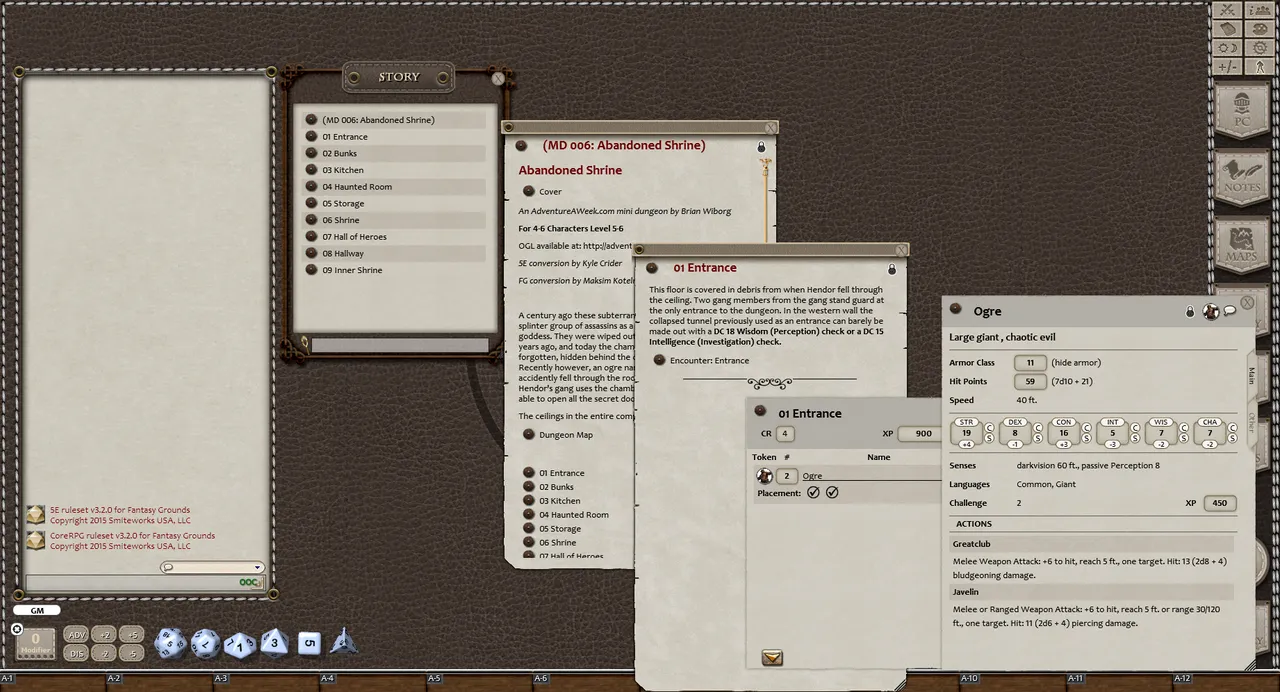Click the Greatclub action heading
The image size is (1280, 692).
(x=1092, y=545)
